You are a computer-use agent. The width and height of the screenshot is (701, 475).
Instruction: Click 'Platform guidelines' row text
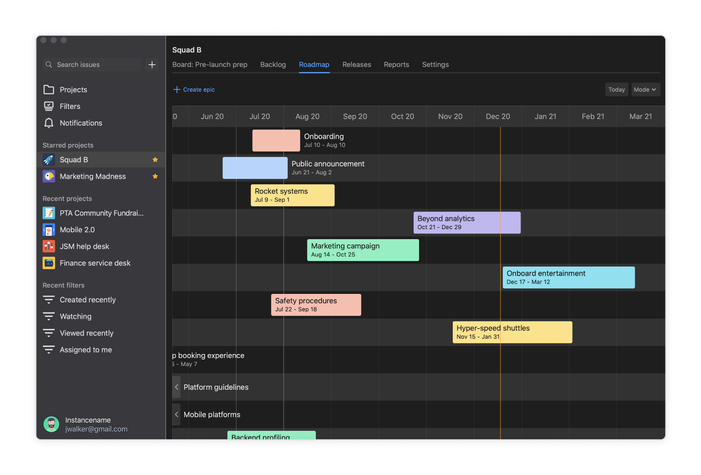click(216, 387)
